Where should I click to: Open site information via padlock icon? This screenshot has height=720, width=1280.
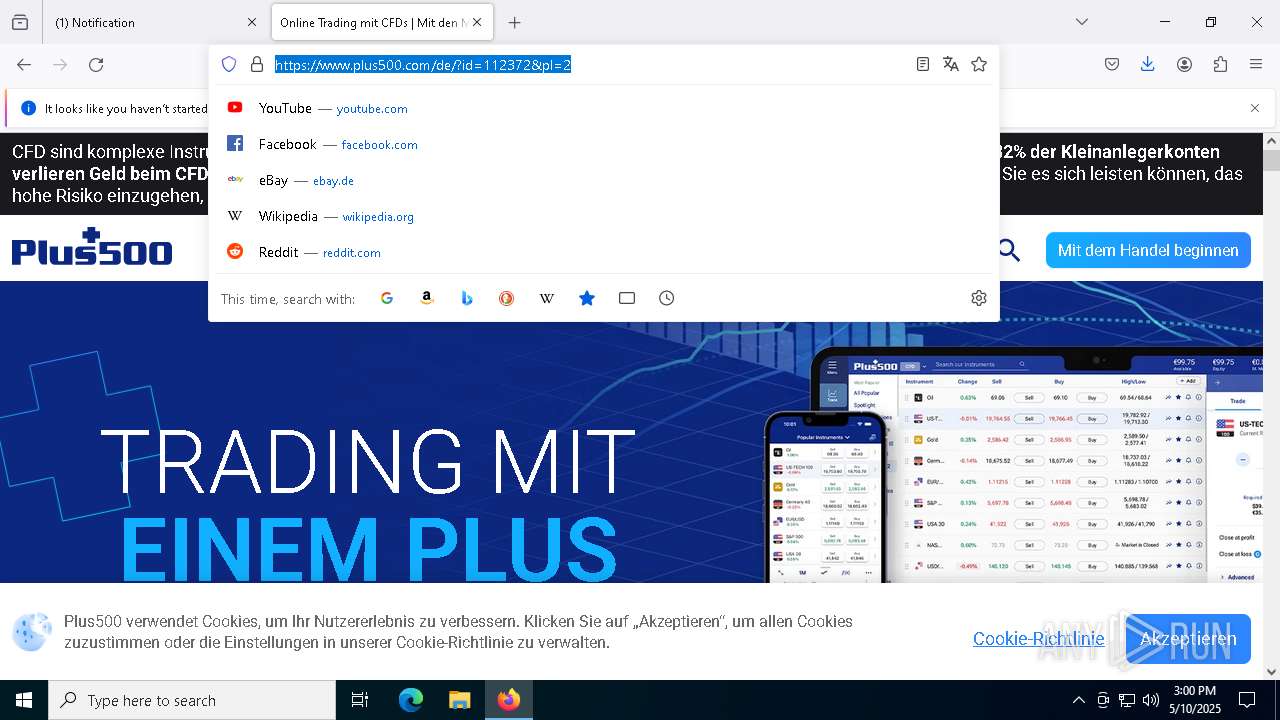click(257, 64)
